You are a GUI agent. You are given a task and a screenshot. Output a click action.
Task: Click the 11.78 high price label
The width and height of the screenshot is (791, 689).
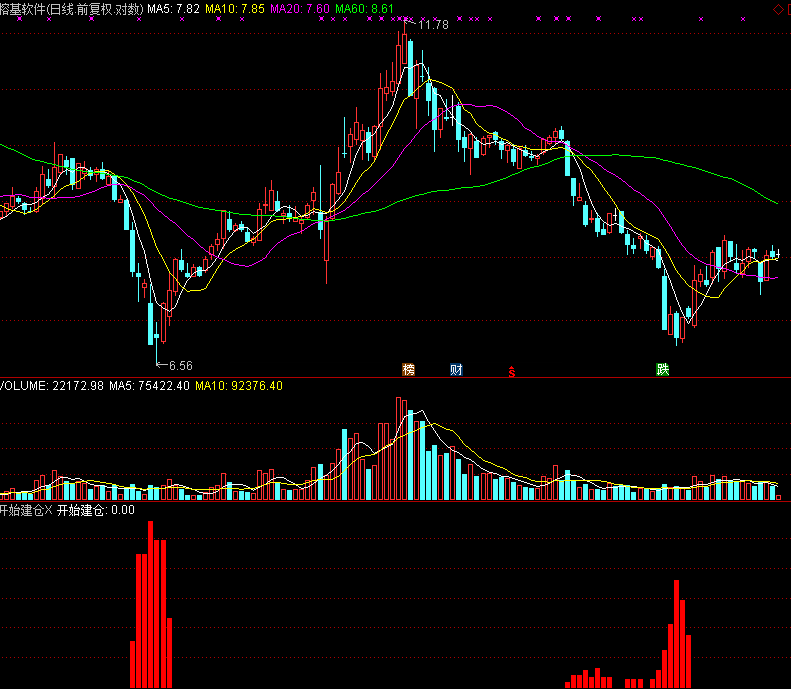tap(433, 25)
